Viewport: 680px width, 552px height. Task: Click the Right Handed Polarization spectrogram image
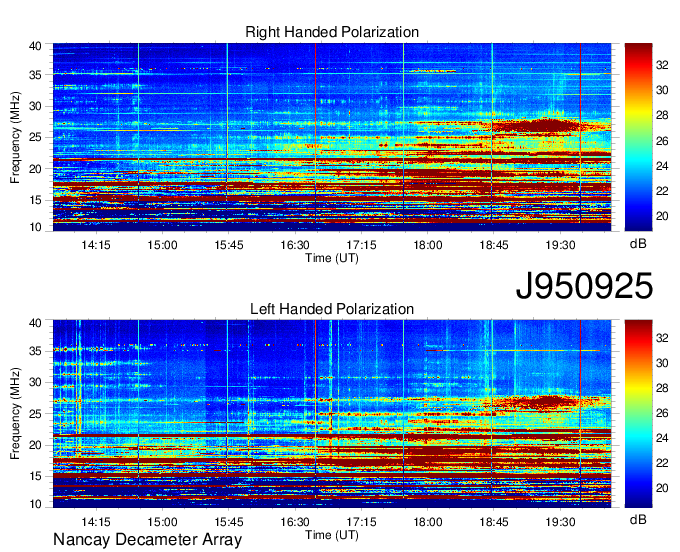pyautogui.click(x=332, y=137)
